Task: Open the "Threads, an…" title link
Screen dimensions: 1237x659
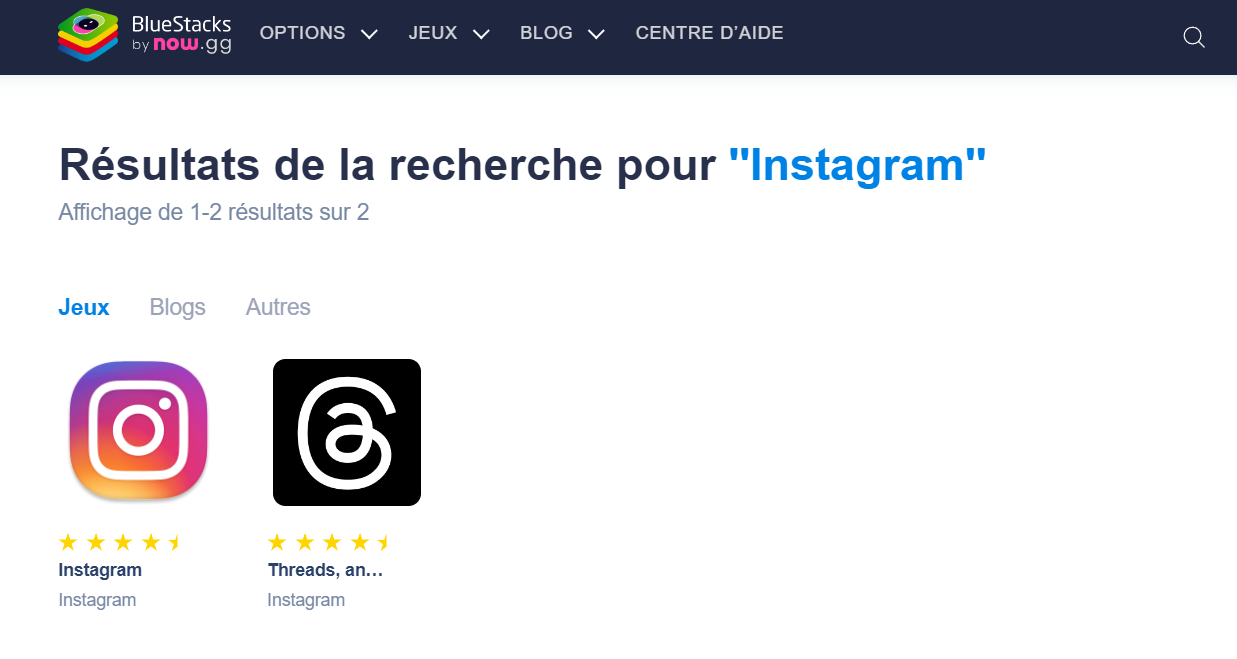Action: 326,570
